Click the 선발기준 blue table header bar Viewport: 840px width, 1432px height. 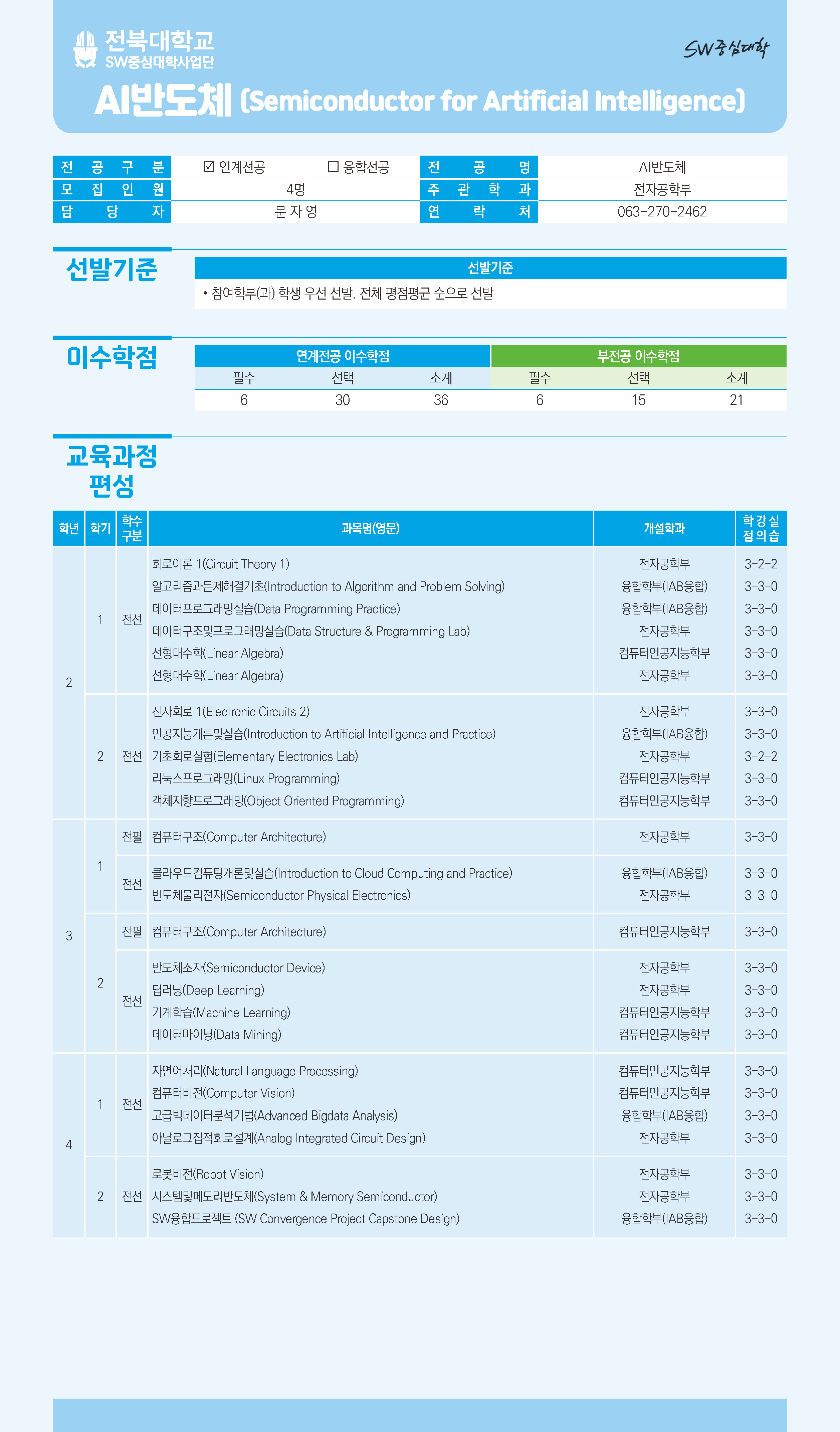coord(489,267)
